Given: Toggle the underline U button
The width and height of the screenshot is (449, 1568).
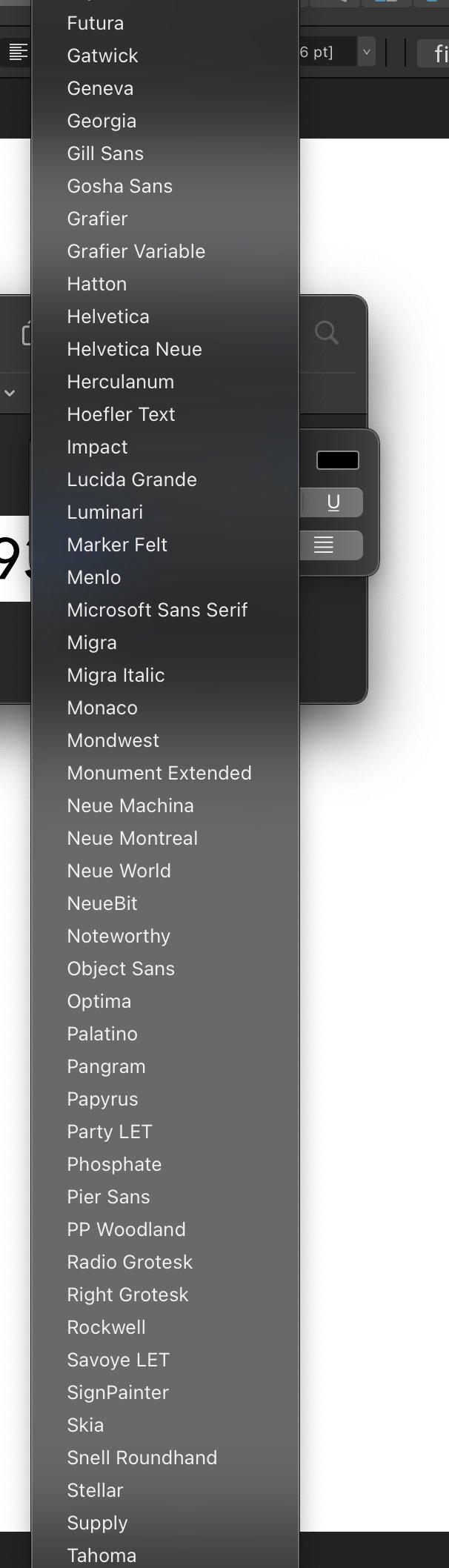Looking at the screenshot, I should point(333,502).
